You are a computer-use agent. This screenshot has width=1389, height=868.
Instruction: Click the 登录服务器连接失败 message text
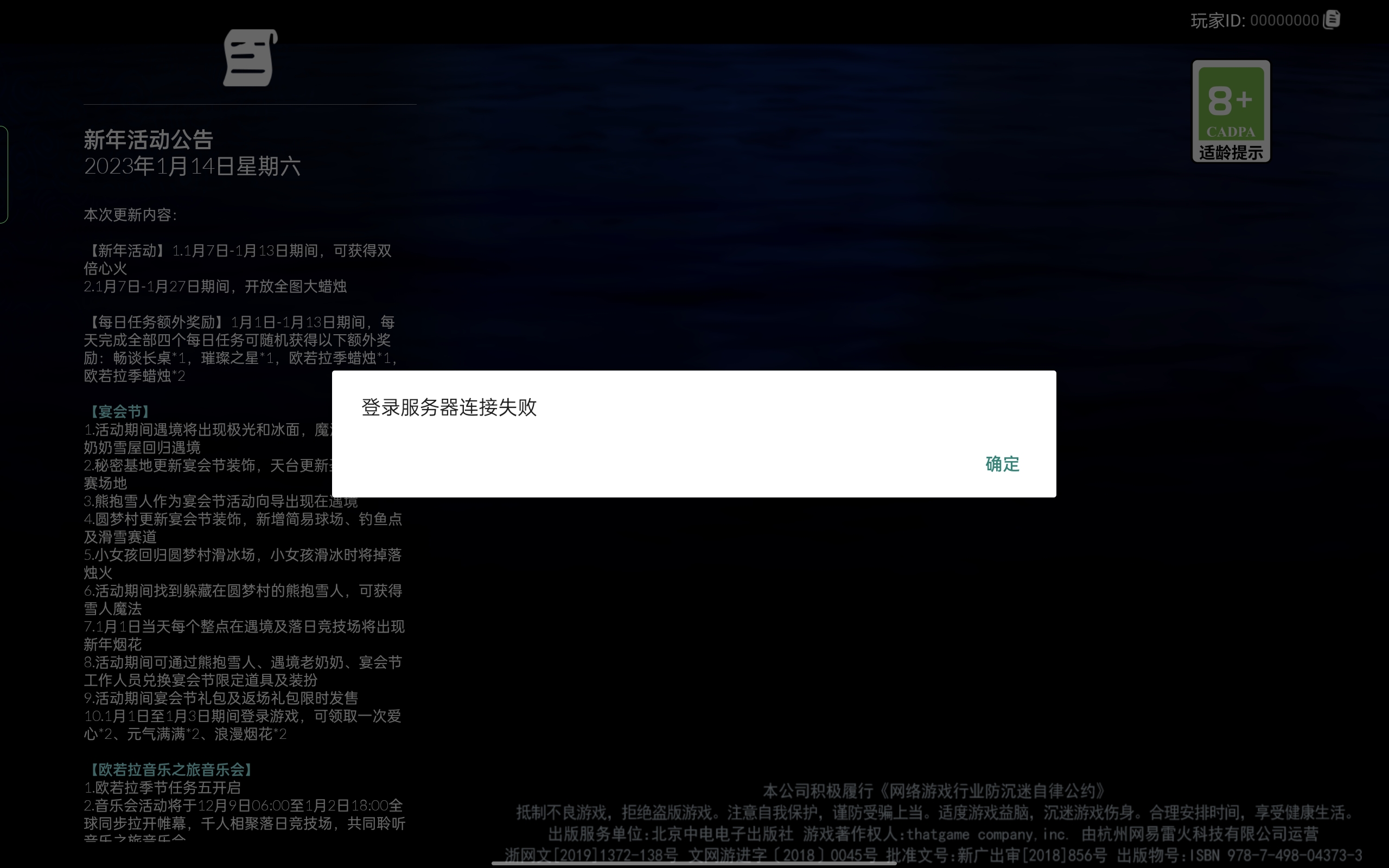(x=449, y=407)
